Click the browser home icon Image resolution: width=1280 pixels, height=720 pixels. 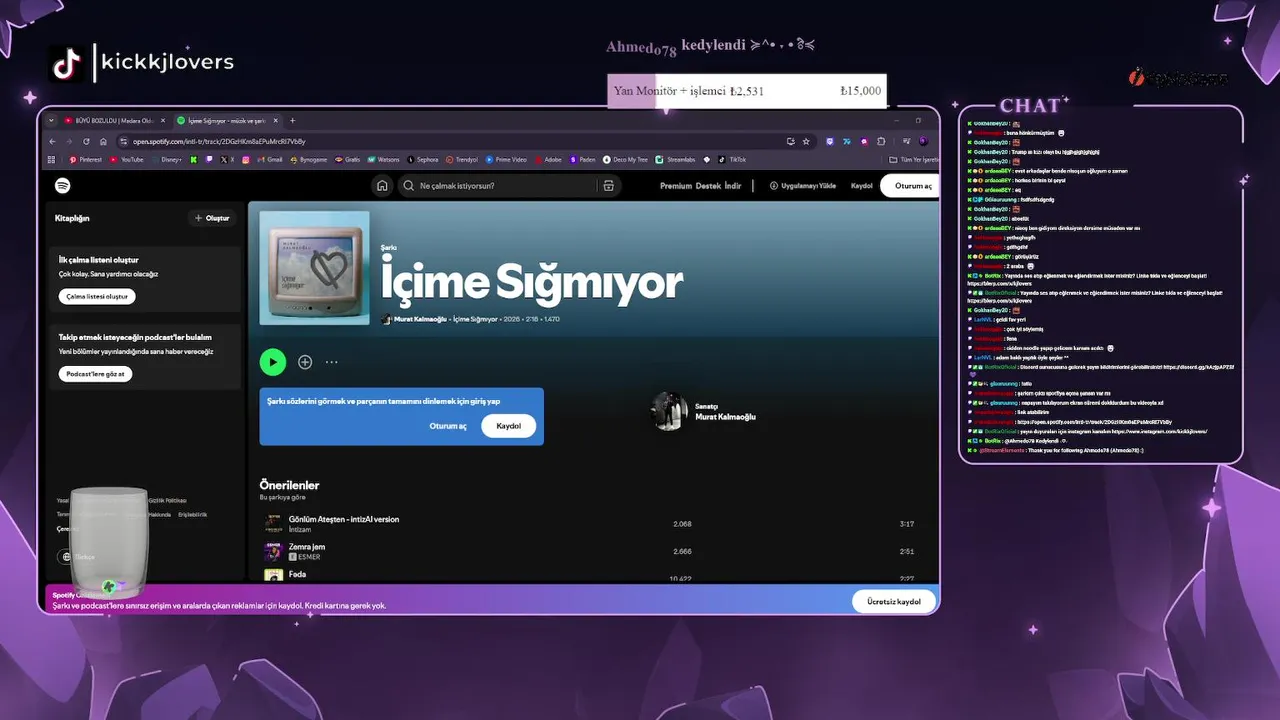click(x=103, y=141)
